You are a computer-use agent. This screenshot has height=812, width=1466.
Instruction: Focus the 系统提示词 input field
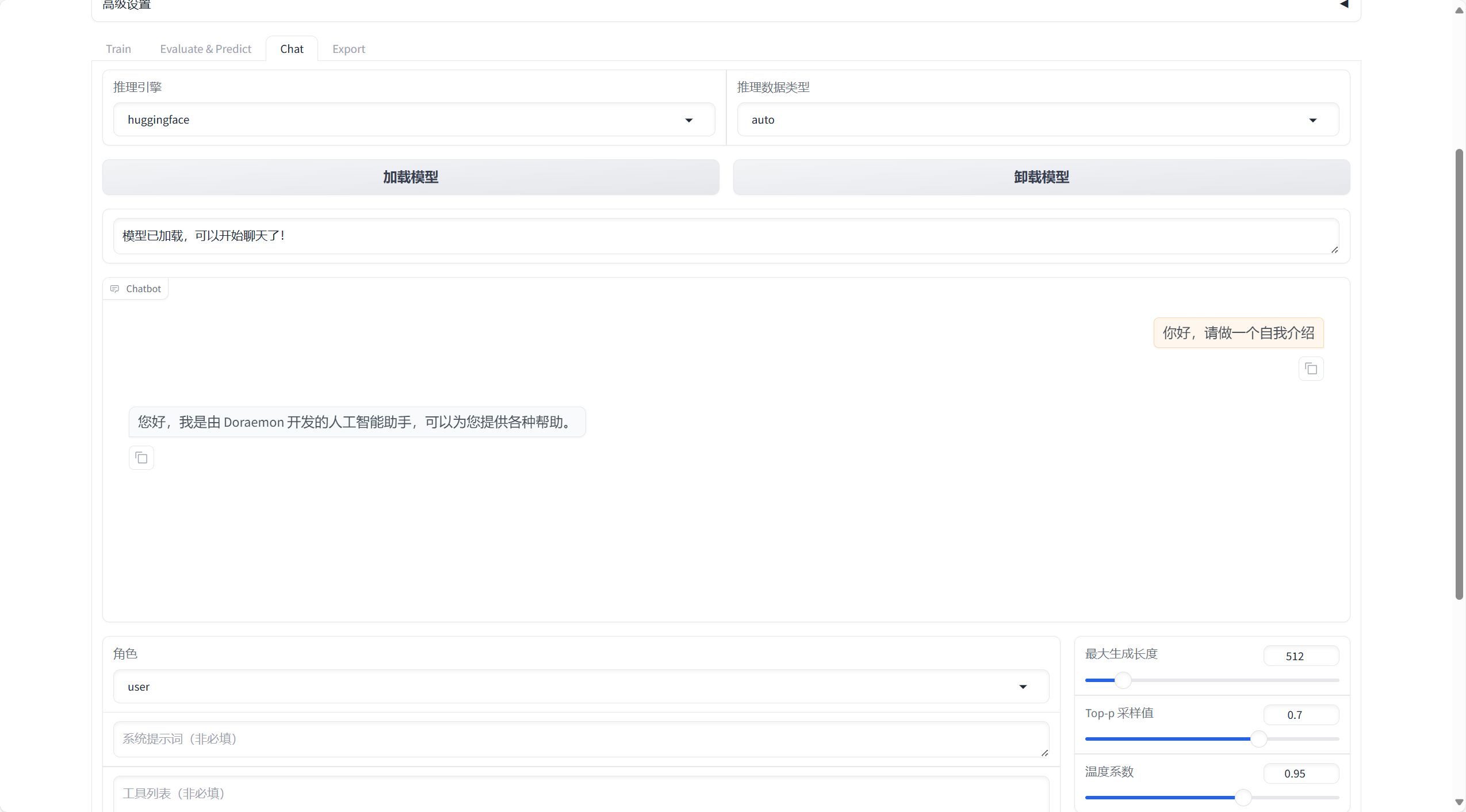coord(580,739)
